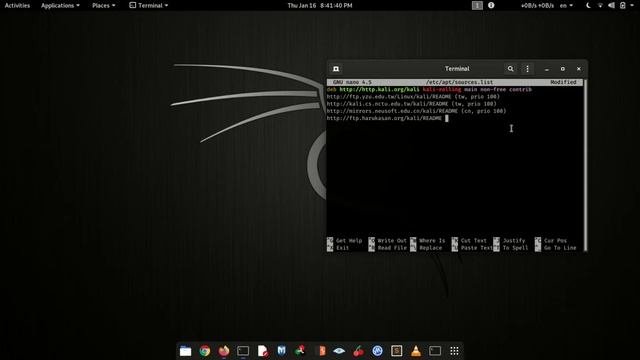Click the kali.cs.nctu.edu.tw mirror line
640x360 pixels.
click(411, 104)
